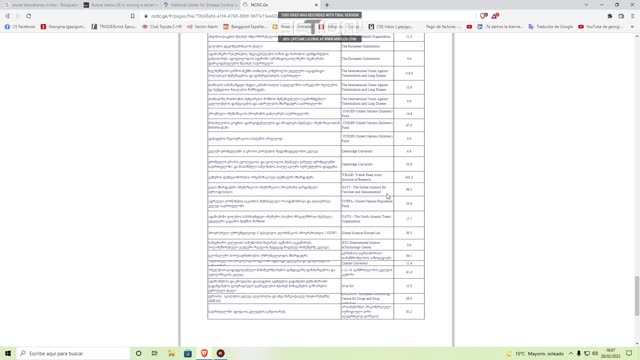This screenshot has width=640, height=360.
Task: Open the Microsoft Store taskbar icon
Action: (188, 353)
